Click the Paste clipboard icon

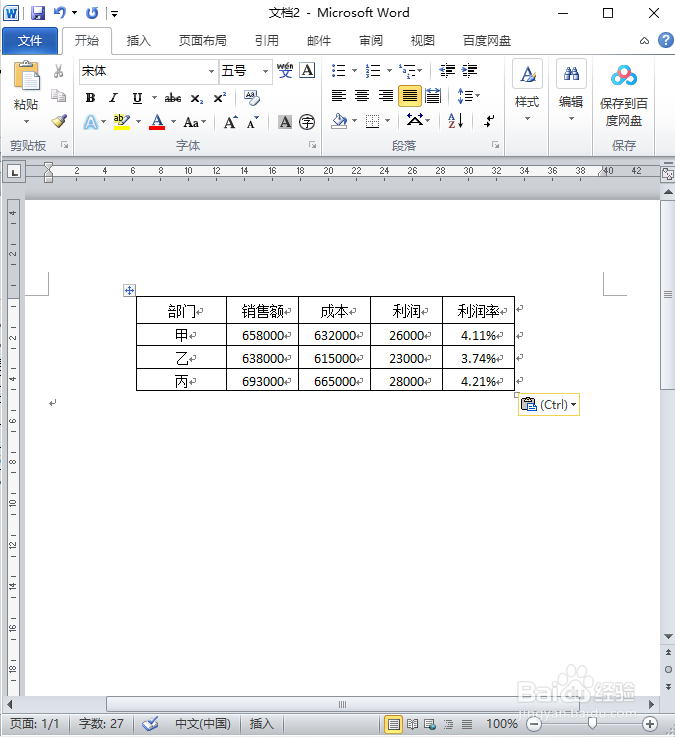point(26,76)
